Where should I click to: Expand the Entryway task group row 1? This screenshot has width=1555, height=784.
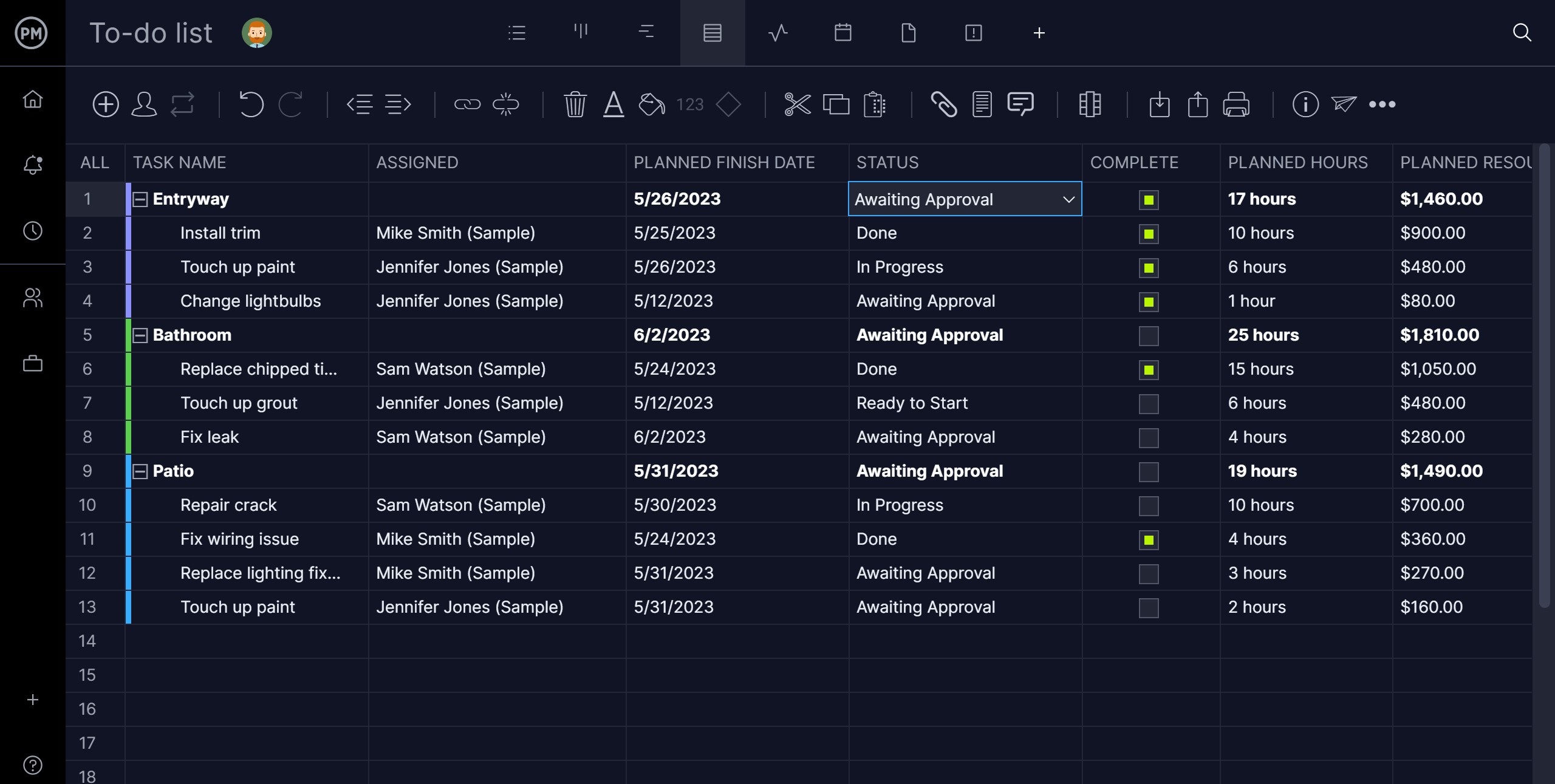coord(139,199)
